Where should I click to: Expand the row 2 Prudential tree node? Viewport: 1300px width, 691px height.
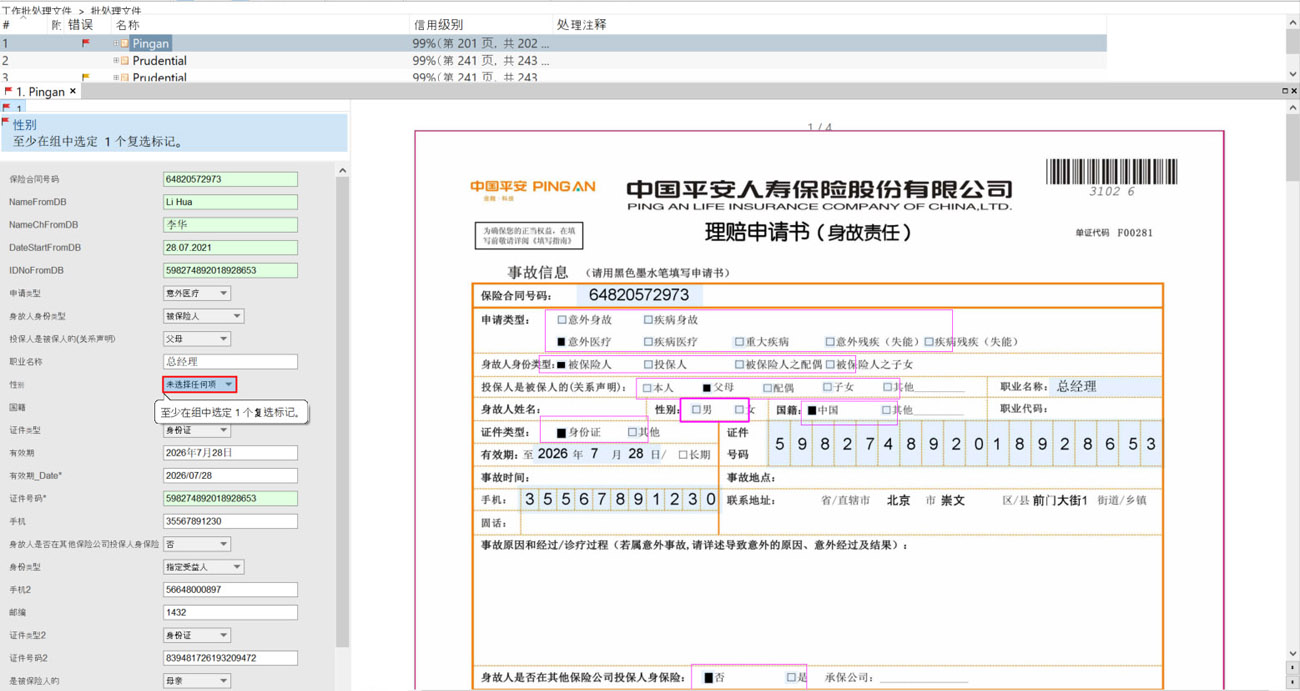[116, 61]
